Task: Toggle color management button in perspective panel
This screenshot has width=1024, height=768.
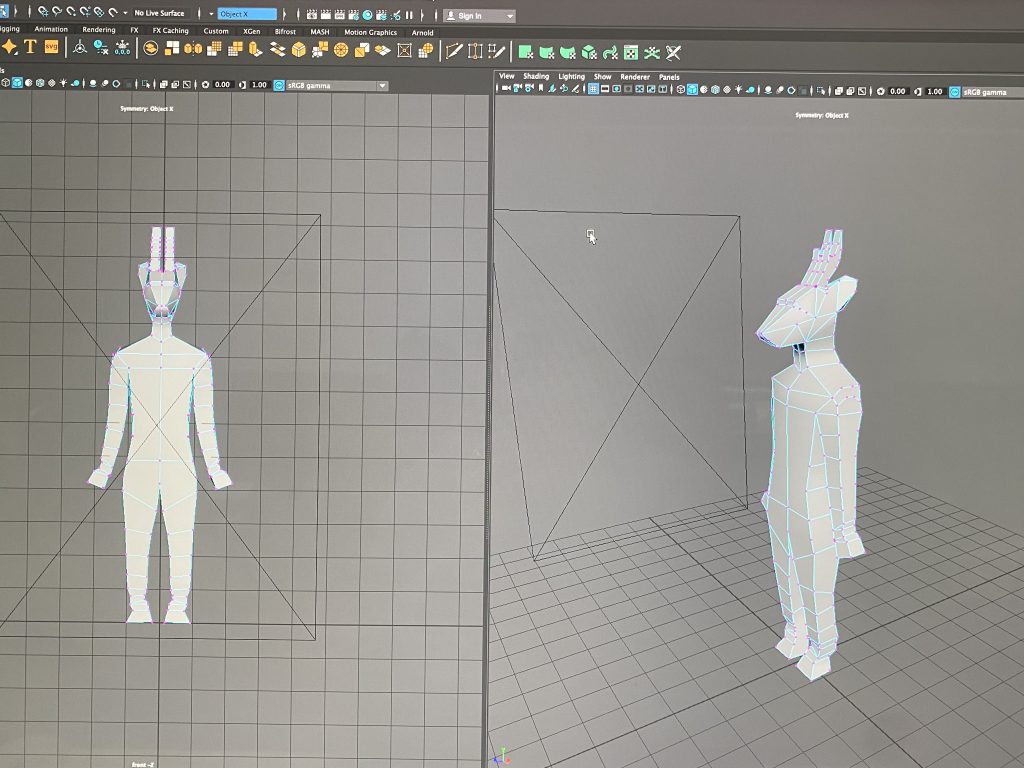Action: pos(954,91)
